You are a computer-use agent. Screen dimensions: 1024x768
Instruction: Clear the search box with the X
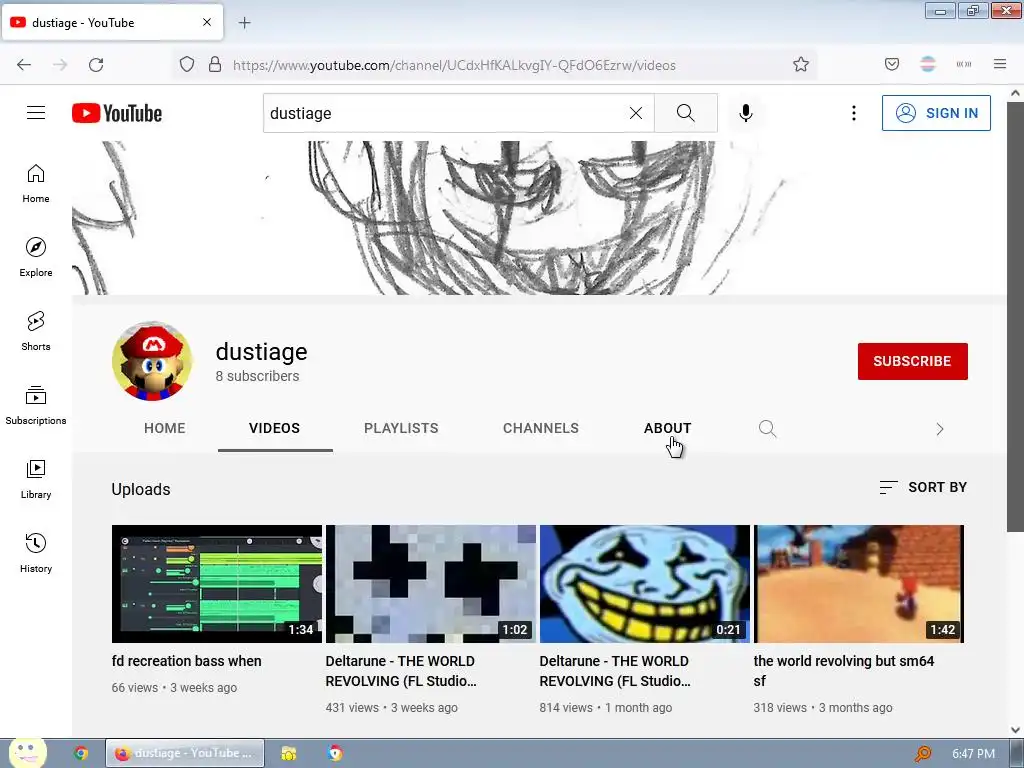[635, 113]
